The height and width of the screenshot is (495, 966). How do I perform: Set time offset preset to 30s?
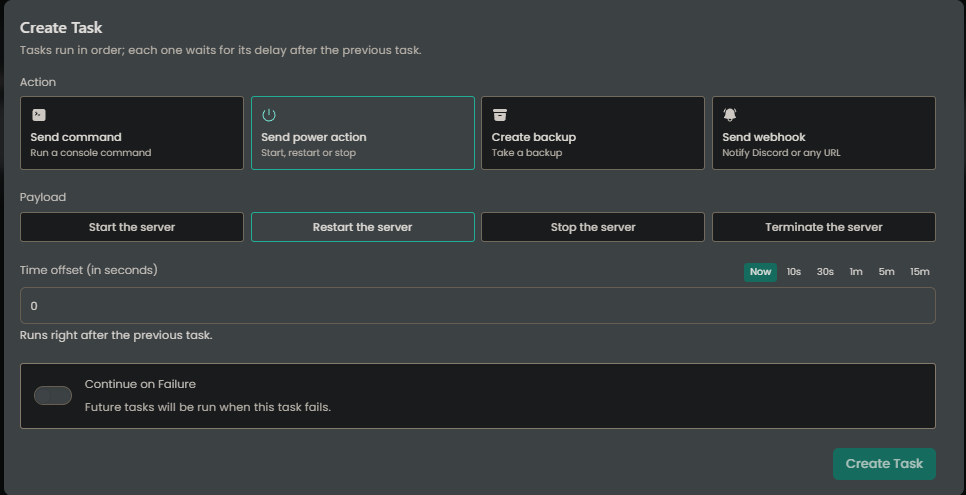coord(825,272)
